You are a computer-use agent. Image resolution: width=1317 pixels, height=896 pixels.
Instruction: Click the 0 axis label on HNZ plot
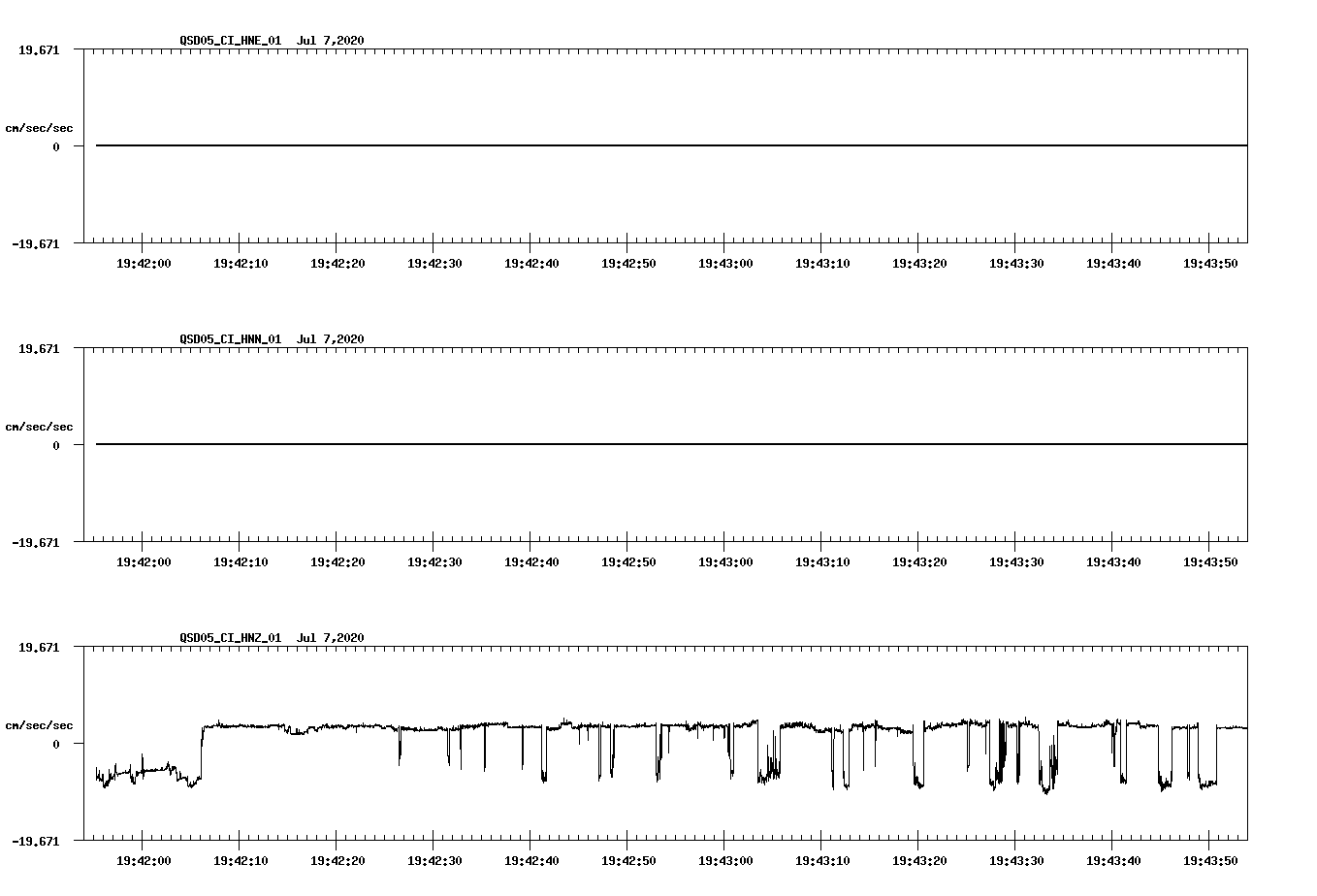point(56,744)
